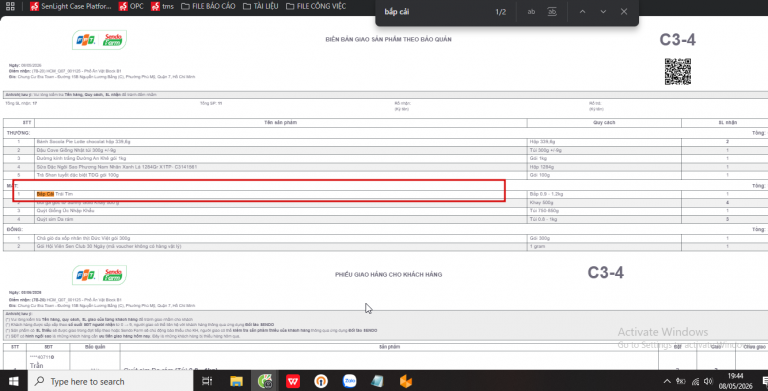Click the 'Hộp 1284g' specification cell
Viewport: 768px width, 391px height.
pyautogui.click(x=604, y=167)
